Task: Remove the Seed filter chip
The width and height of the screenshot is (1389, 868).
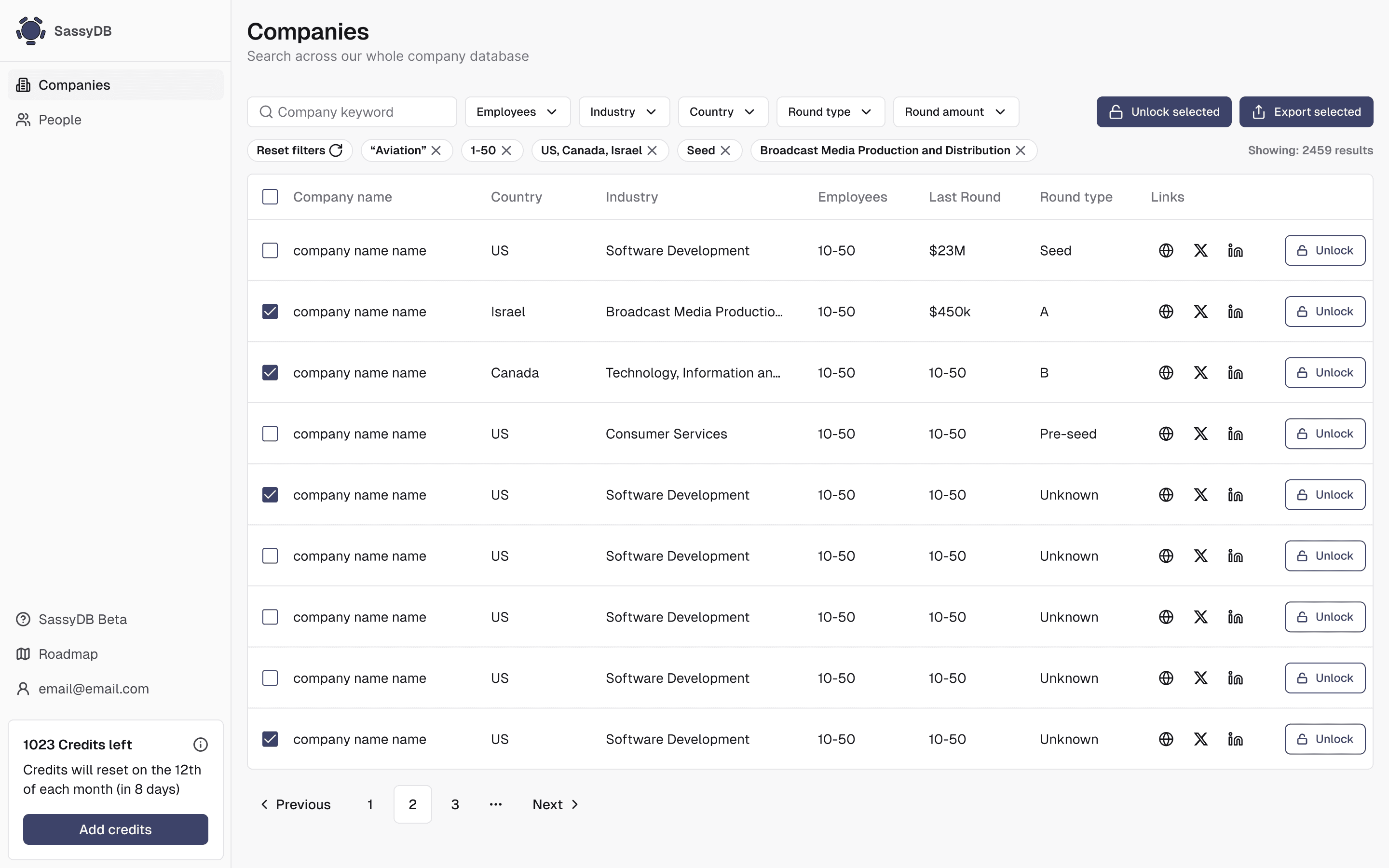Action: click(x=725, y=150)
